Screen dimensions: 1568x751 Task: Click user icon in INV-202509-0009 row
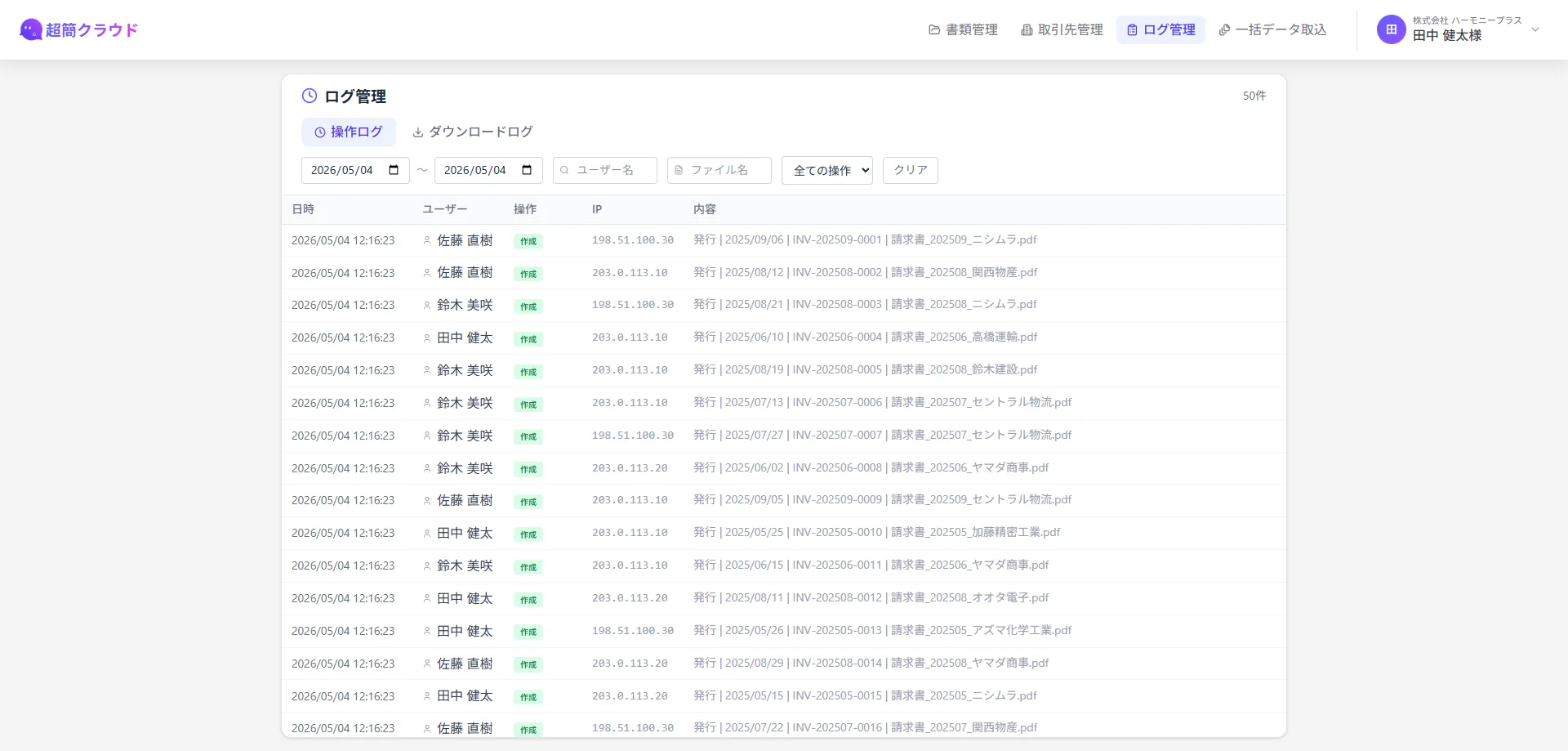[x=427, y=501]
